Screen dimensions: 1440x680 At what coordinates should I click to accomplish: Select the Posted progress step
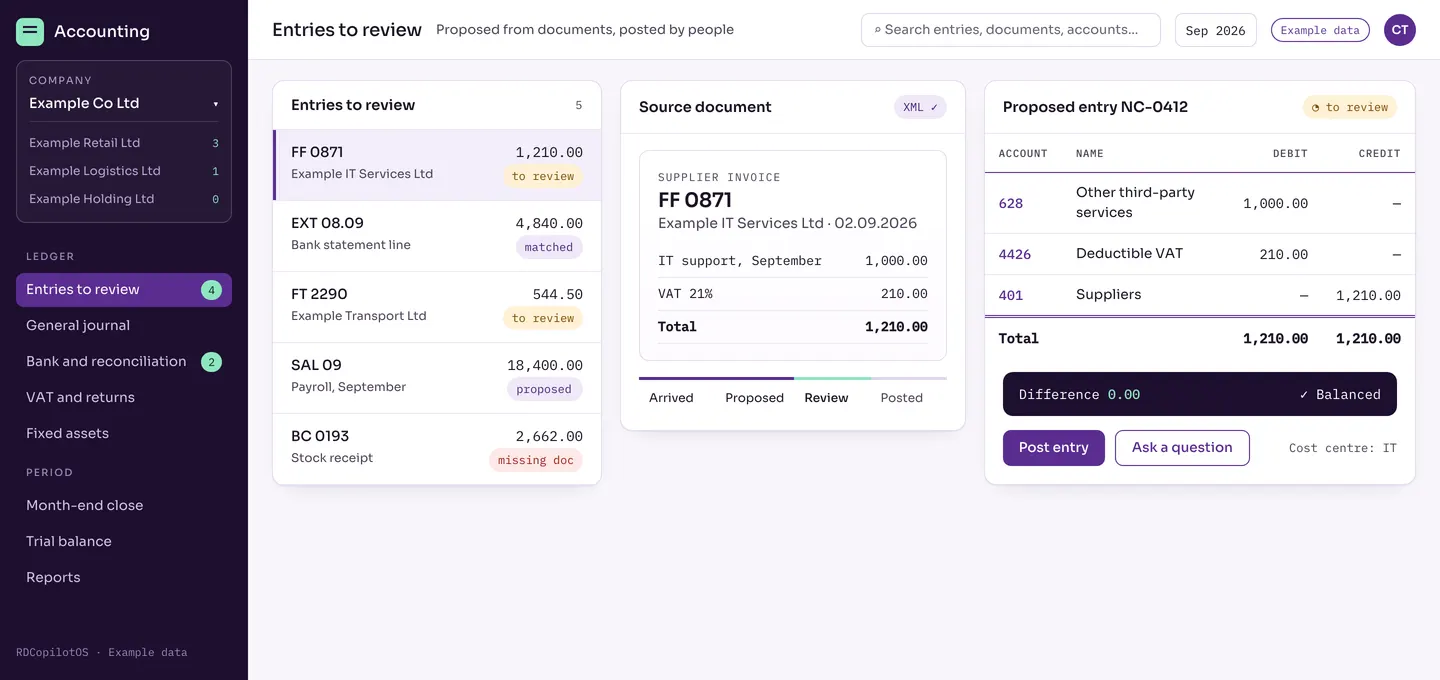pyautogui.click(x=902, y=398)
